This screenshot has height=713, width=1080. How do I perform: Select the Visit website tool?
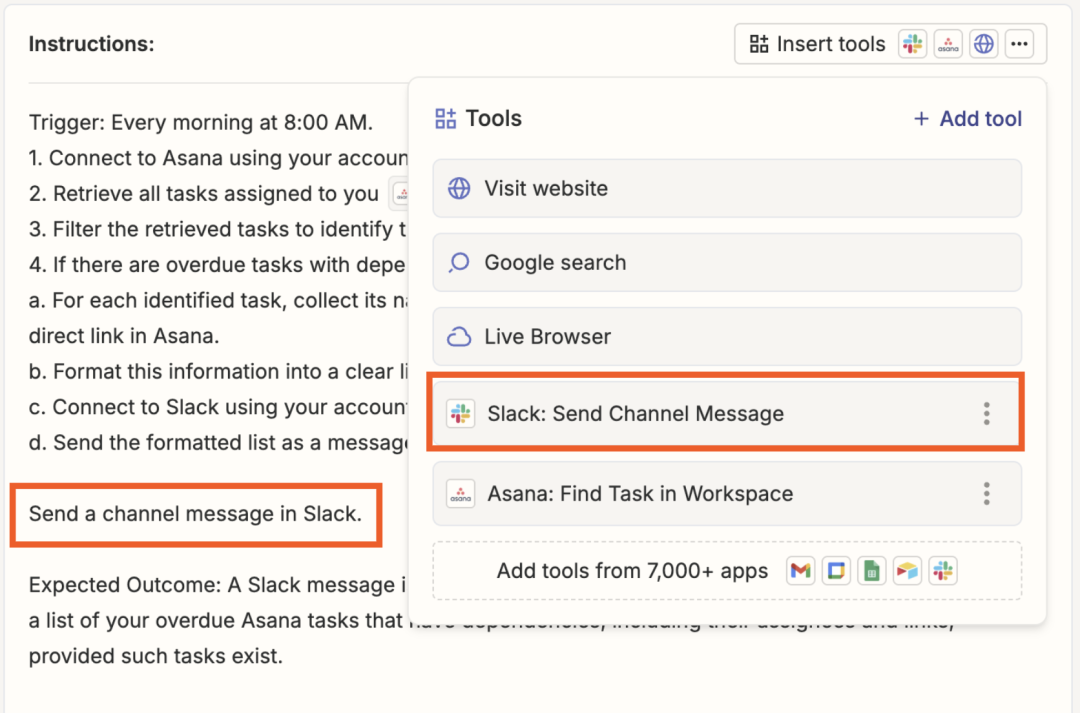727,188
